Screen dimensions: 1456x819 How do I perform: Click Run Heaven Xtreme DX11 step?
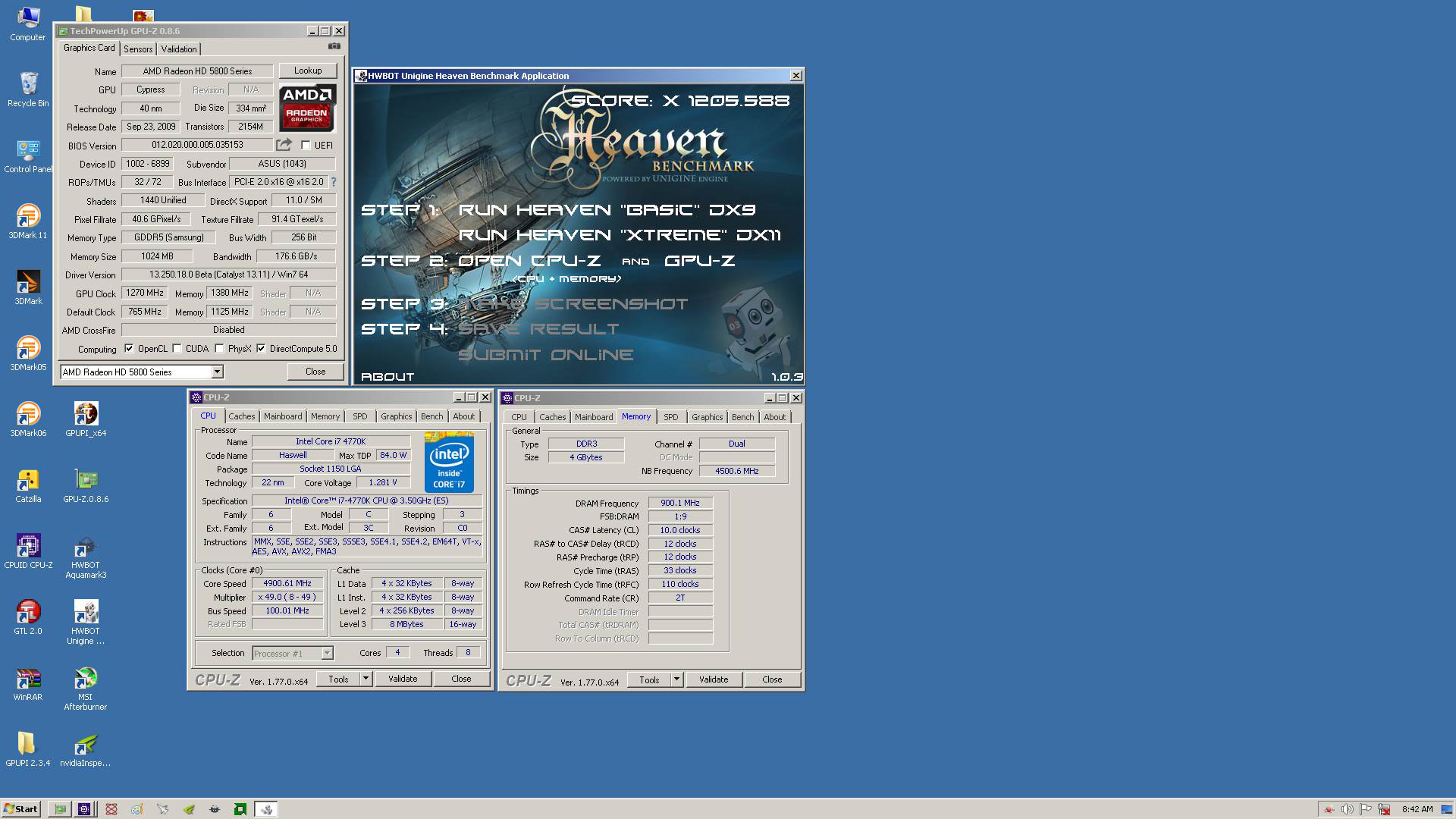[x=620, y=235]
